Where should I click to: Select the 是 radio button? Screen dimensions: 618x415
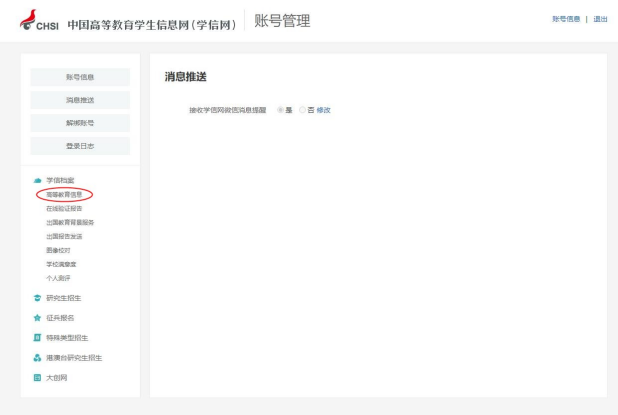[x=280, y=110]
